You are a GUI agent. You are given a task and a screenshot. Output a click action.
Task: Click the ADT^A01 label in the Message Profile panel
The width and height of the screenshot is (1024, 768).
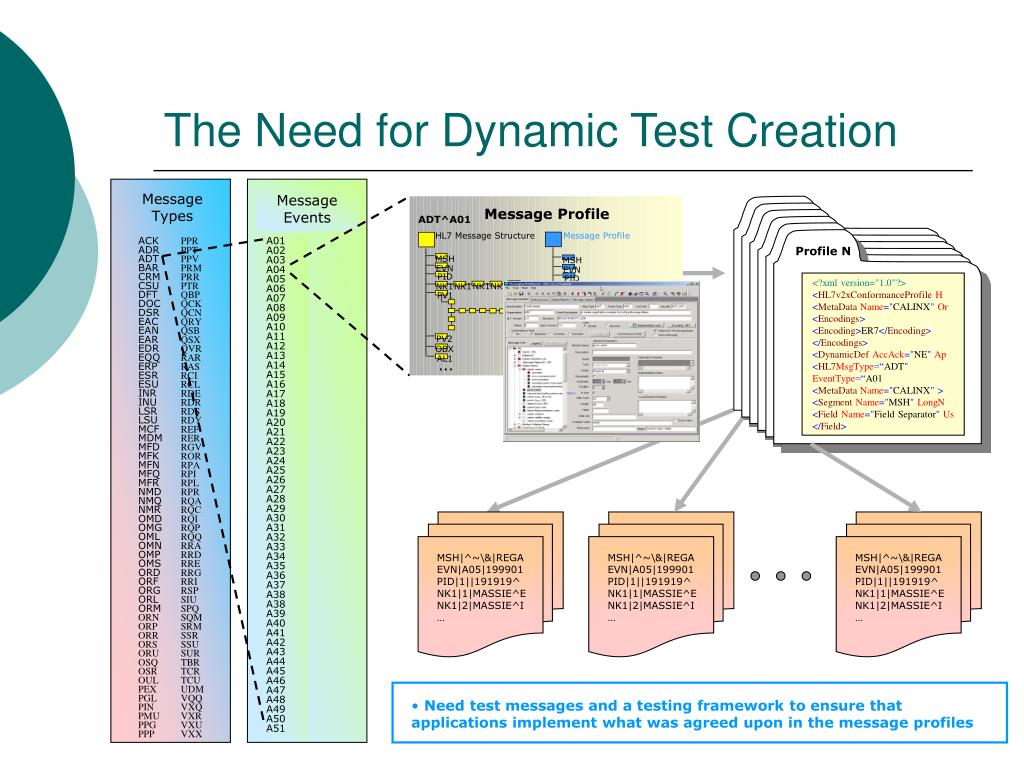(444, 219)
